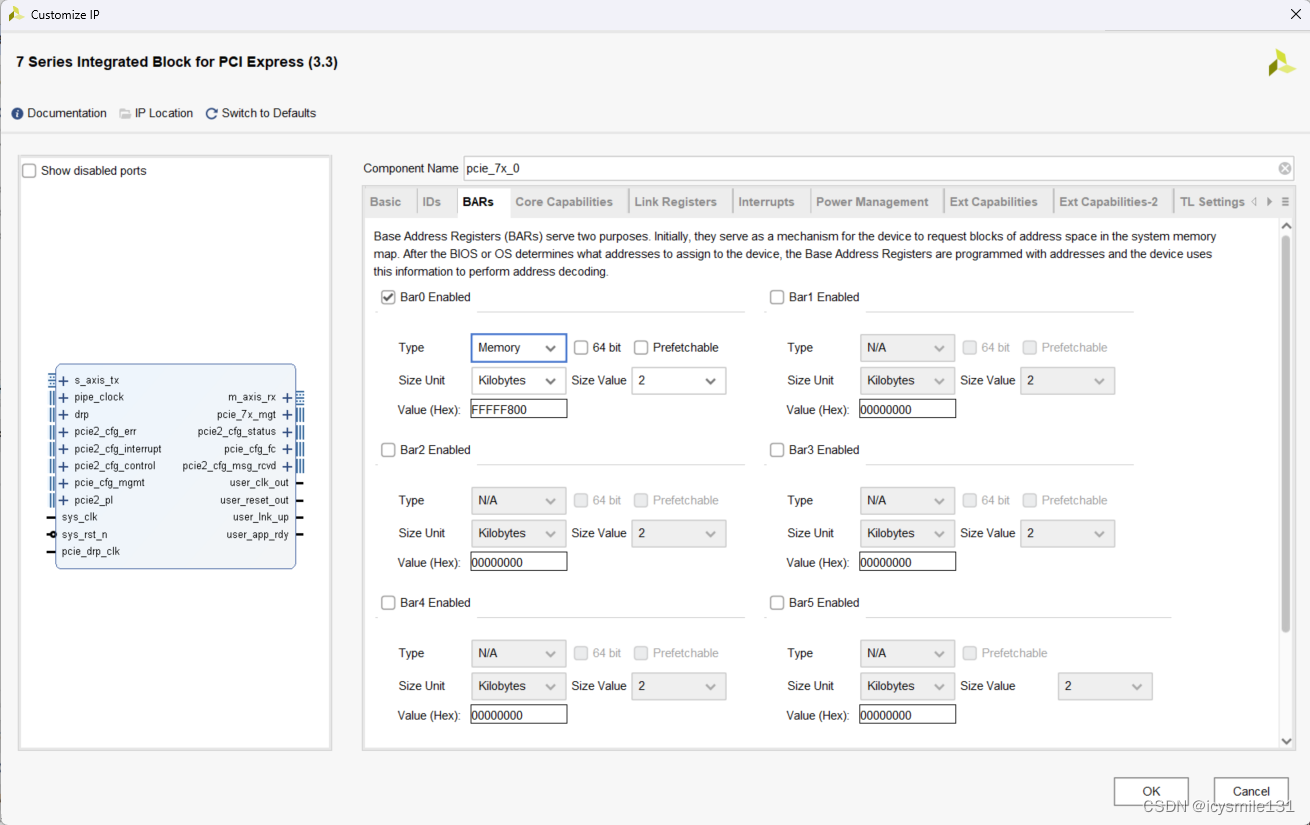Check the Bar4 Enabled checkbox
The width and height of the screenshot is (1310, 825).
pos(388,603)
